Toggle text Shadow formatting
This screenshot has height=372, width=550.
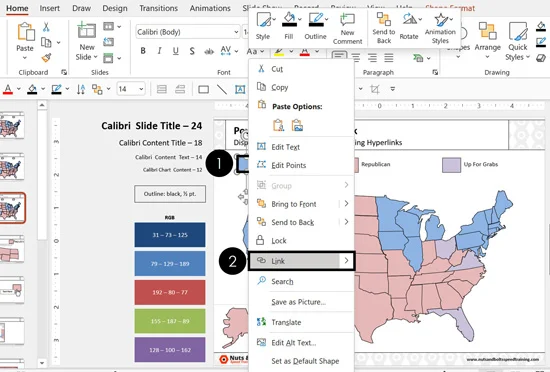click(192, 51)
